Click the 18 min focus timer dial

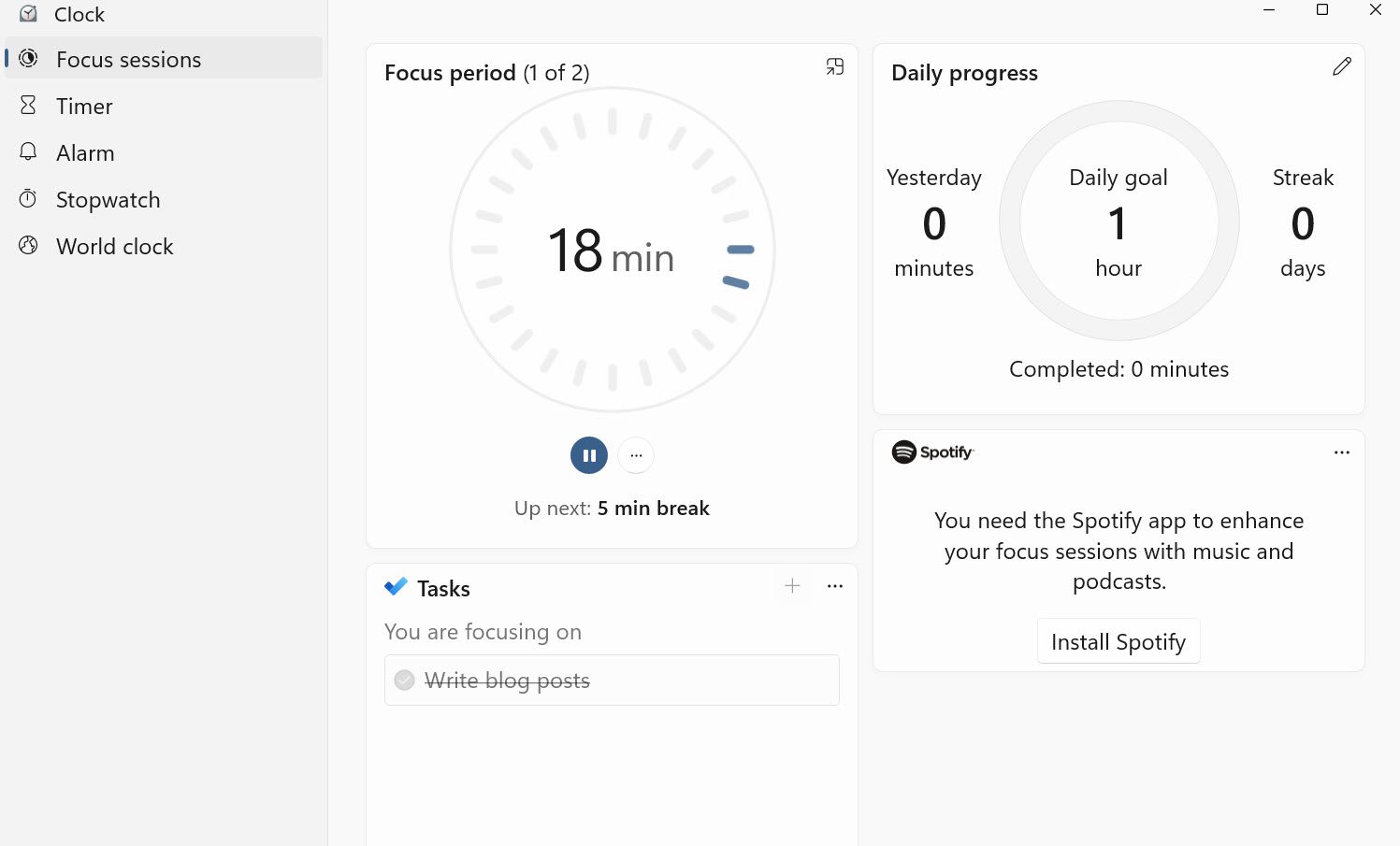[612, 250]
